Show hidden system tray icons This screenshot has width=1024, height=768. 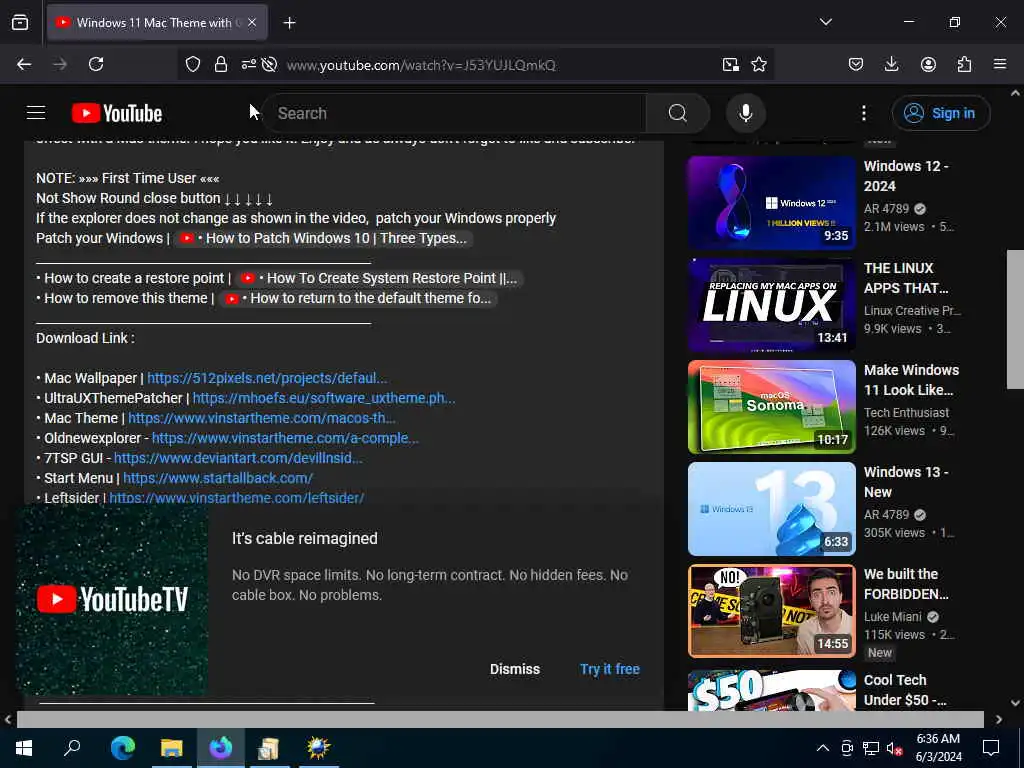coord(823,748)
